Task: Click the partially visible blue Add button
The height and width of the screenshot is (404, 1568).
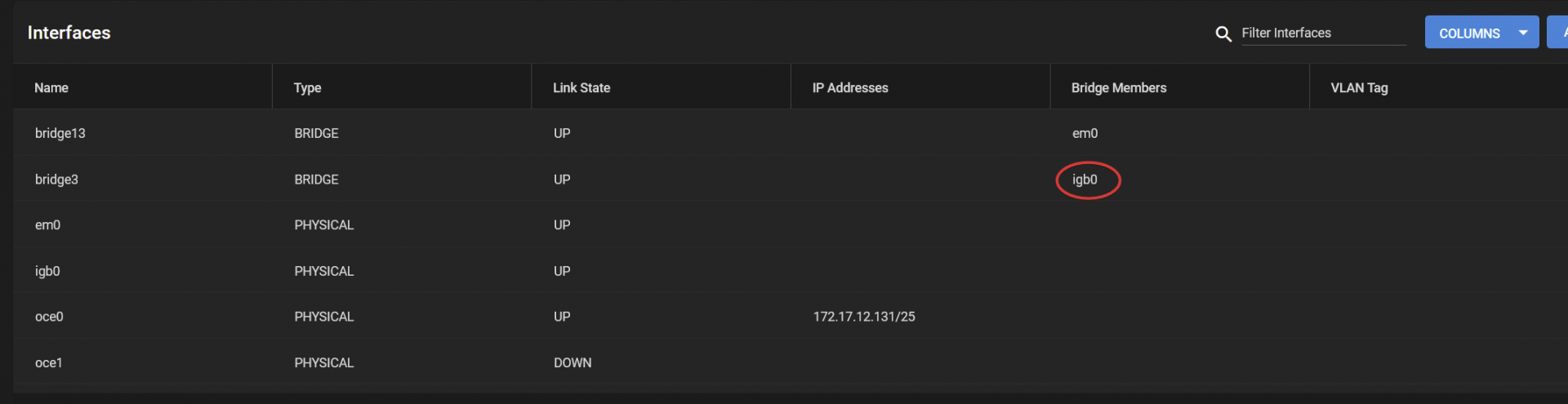Action: [1557, 33]
